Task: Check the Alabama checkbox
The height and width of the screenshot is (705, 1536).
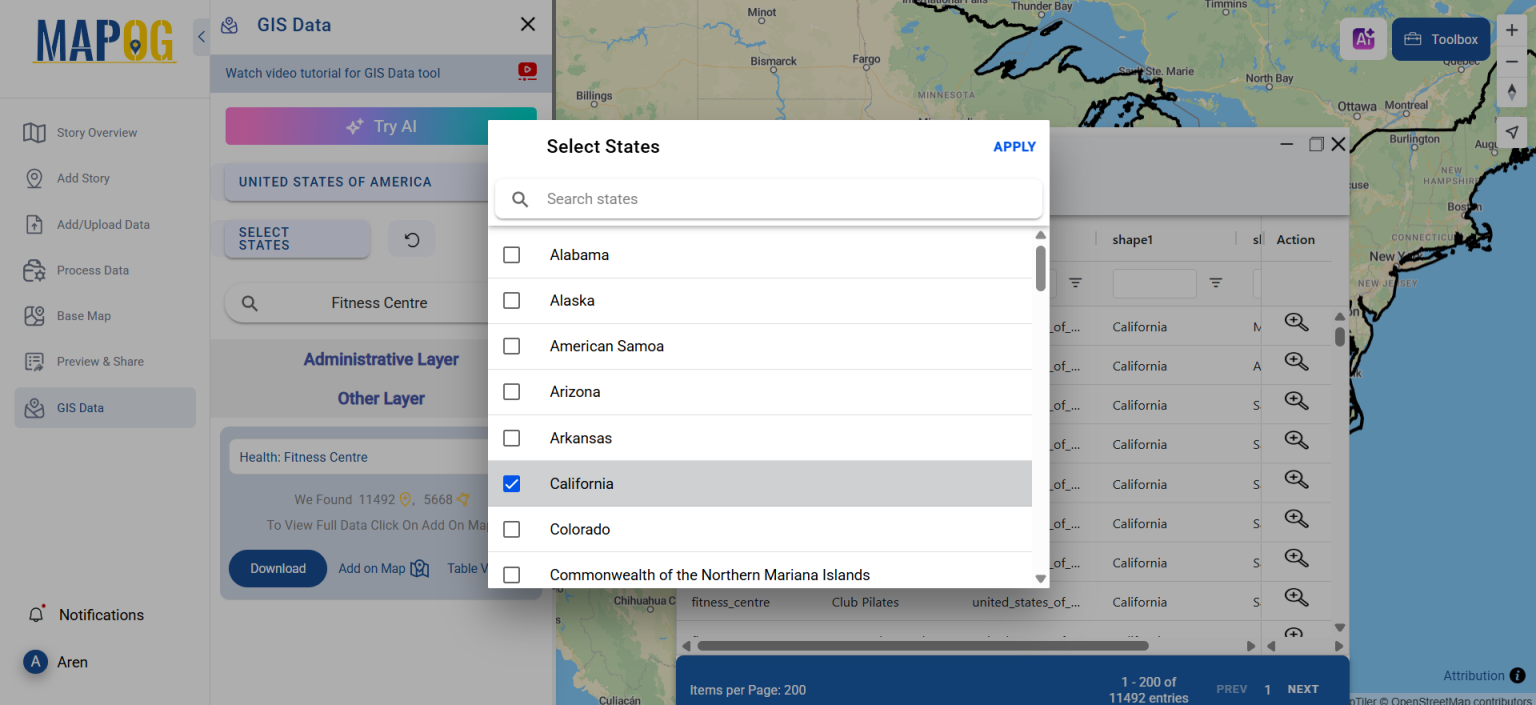Action: click(511, 254)
